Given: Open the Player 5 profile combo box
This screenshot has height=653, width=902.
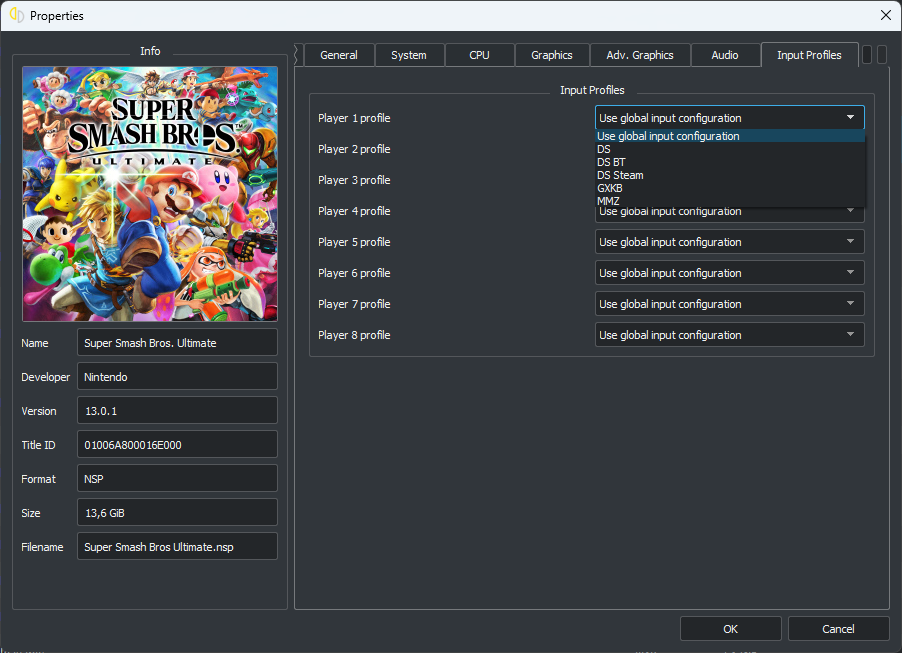Looking at the screenshot, I should (x=729, y=242).
